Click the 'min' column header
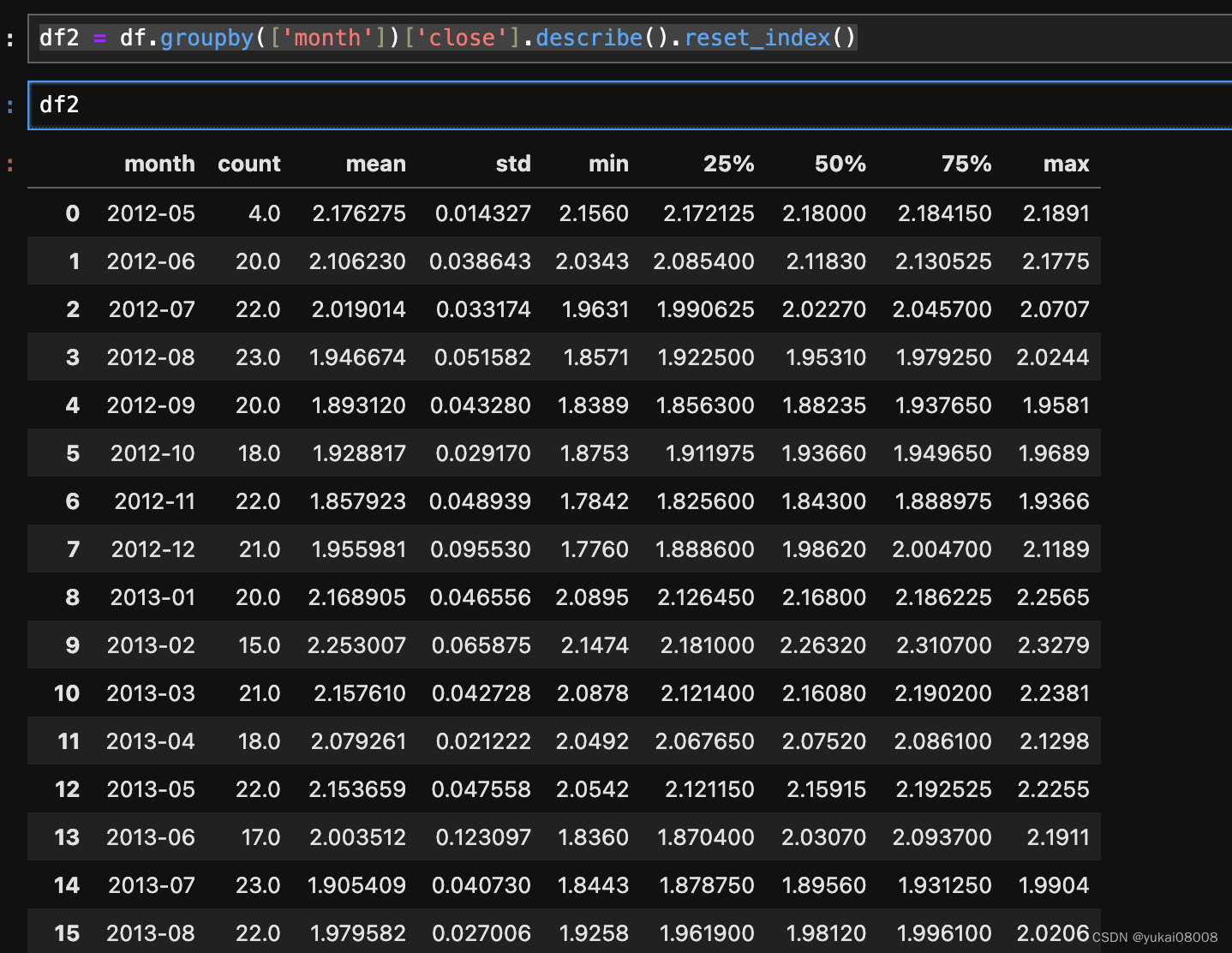Screen dimensions: 1232x953 click(x=609, y=164)
